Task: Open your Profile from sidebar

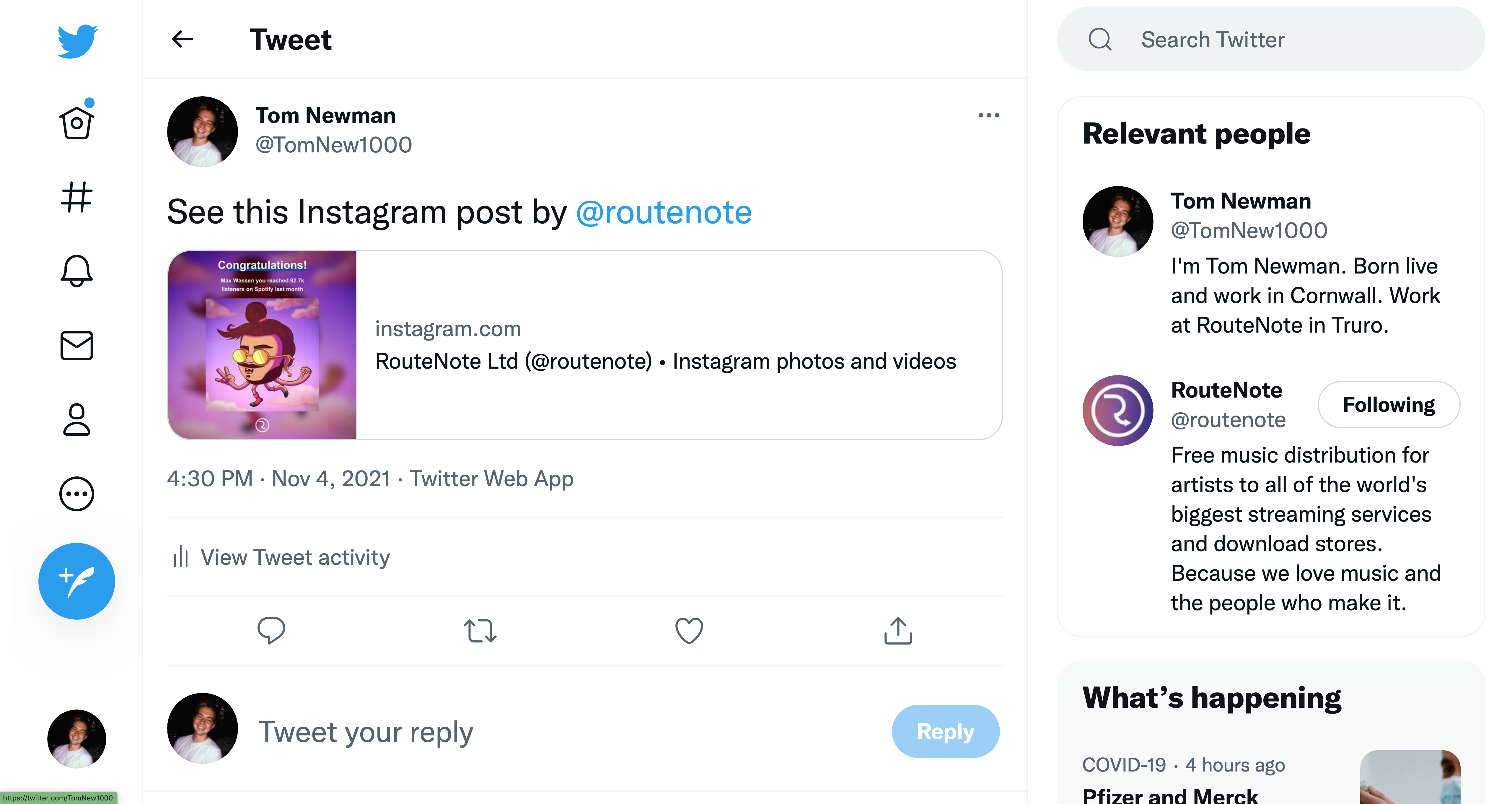Action: click(76, 420)
